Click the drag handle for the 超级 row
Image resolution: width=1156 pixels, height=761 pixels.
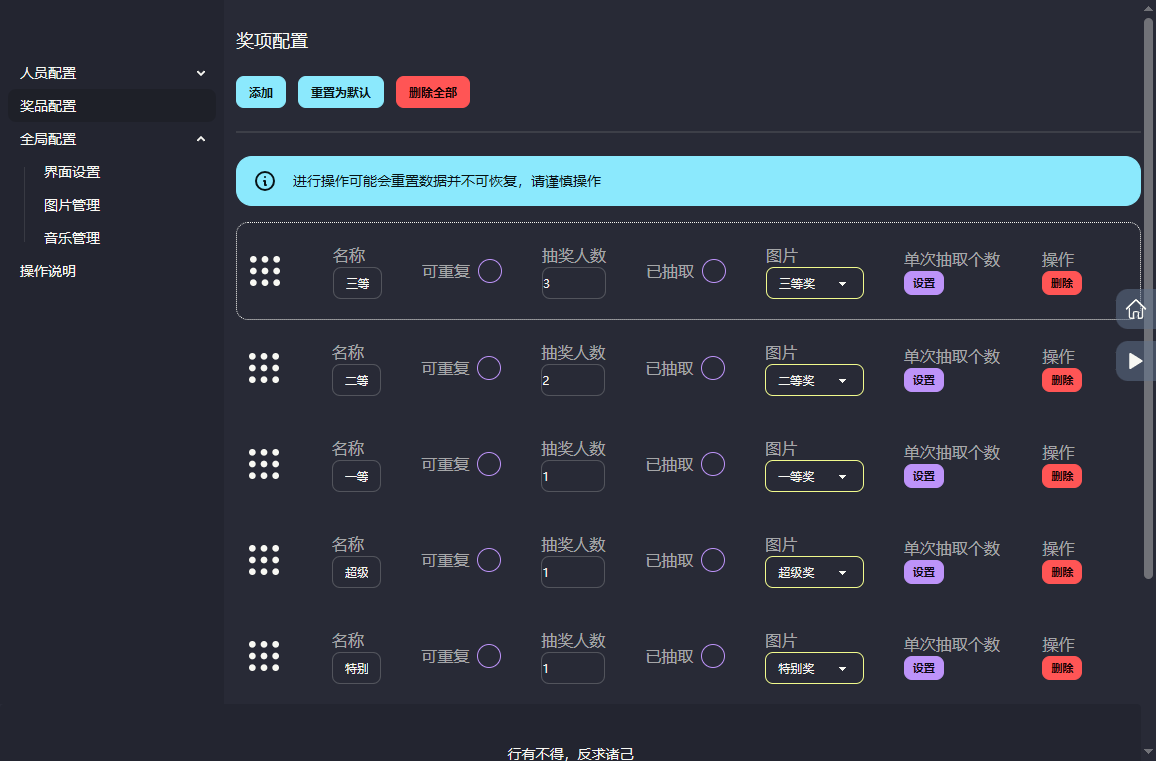click(x=264, y=560)
